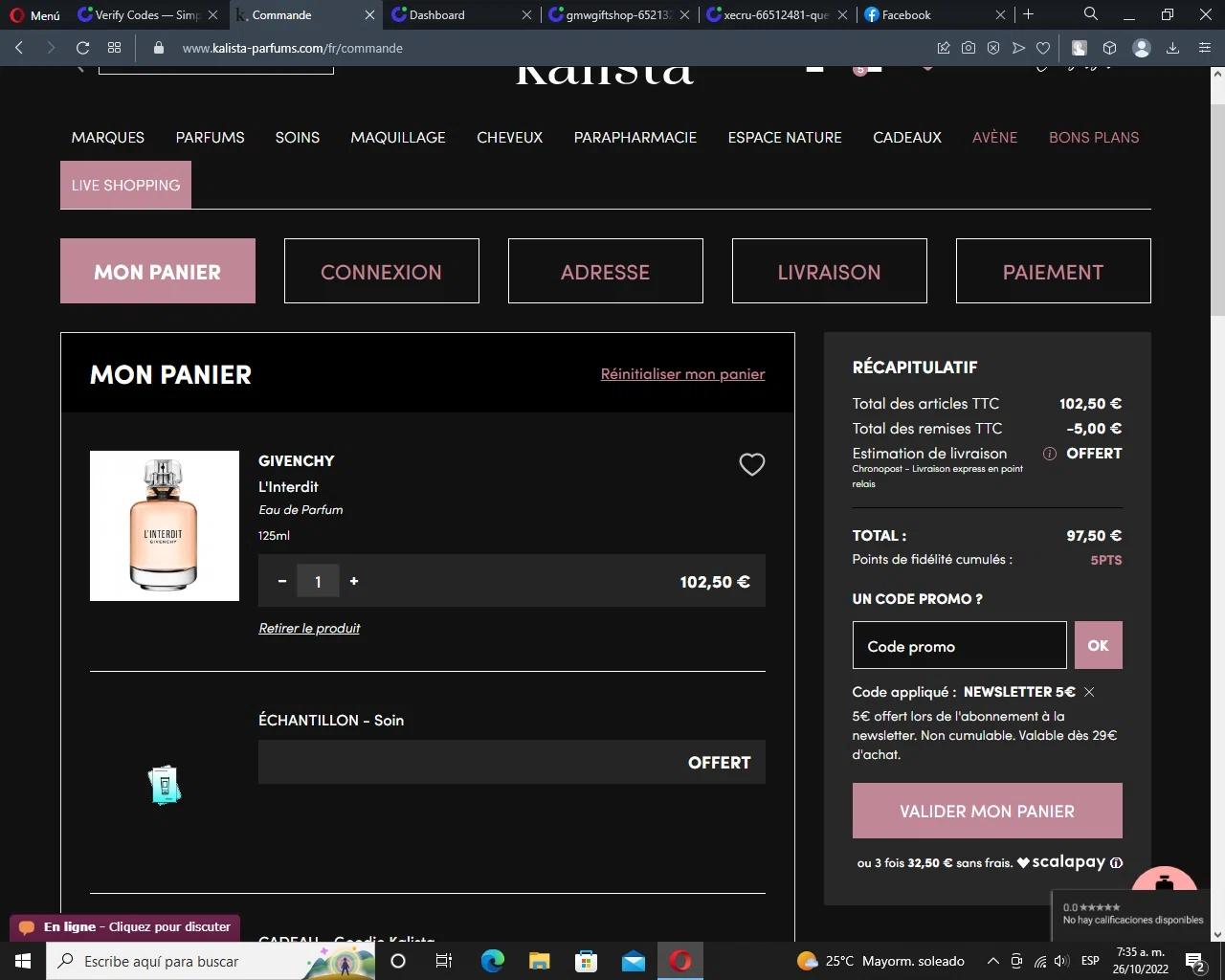
Task: Click the quantity field showing 1
Action: click(318, 581)
